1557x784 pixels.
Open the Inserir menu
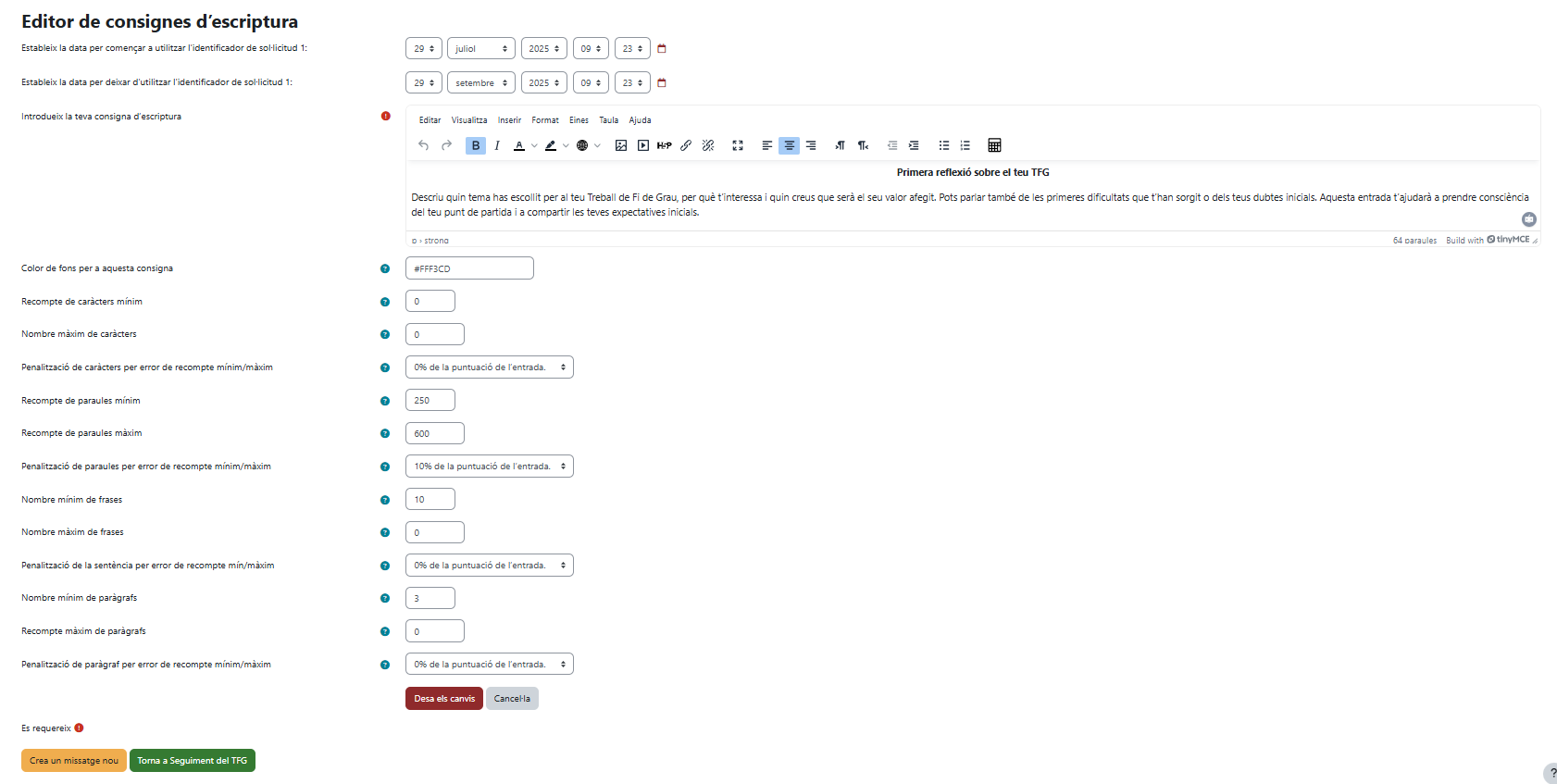click(x=509, y=120)
